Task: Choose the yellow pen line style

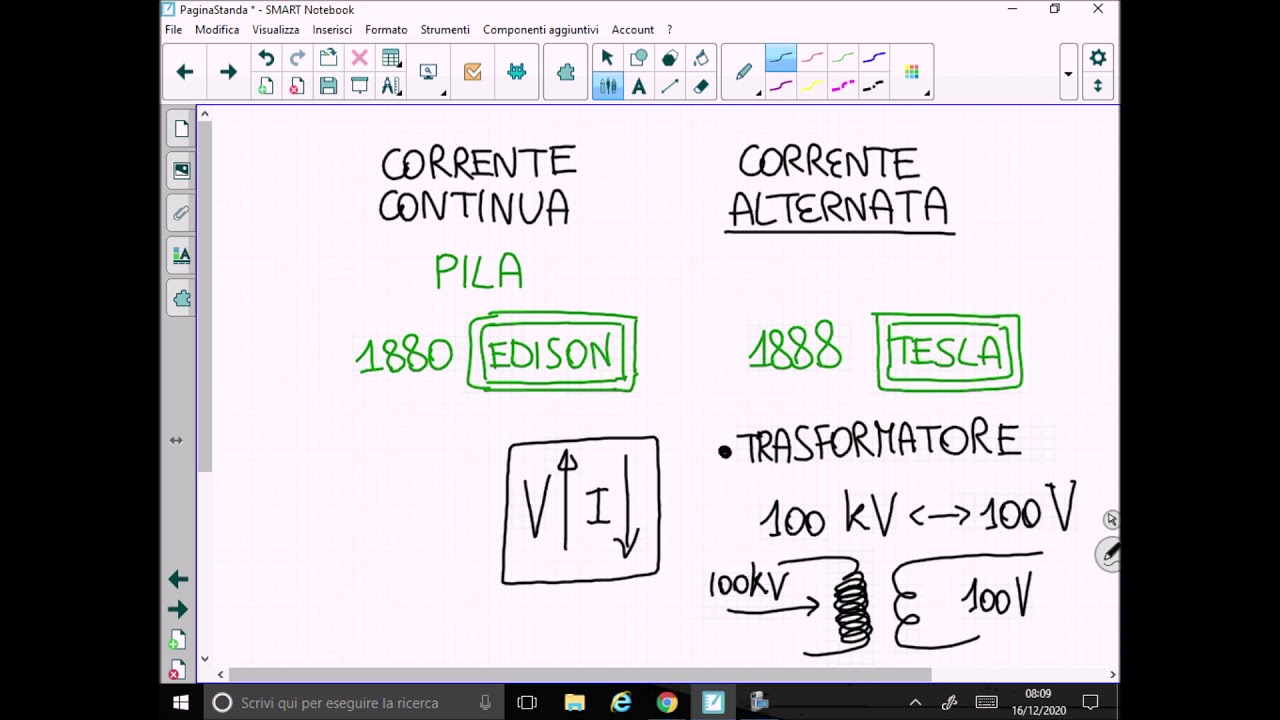Action: coord(812,87)
